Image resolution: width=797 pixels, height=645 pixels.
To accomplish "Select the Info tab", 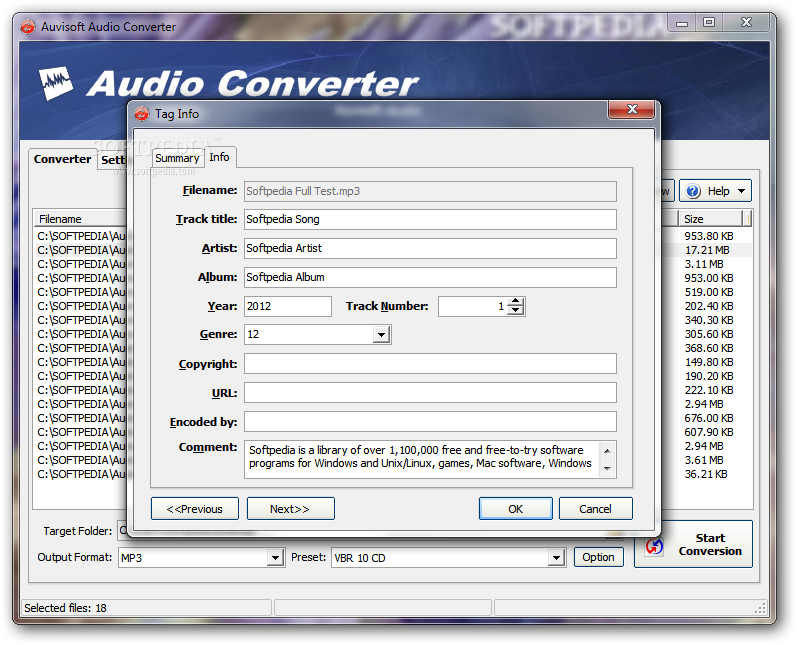I will pyautogui.click(x=220, y=157).
